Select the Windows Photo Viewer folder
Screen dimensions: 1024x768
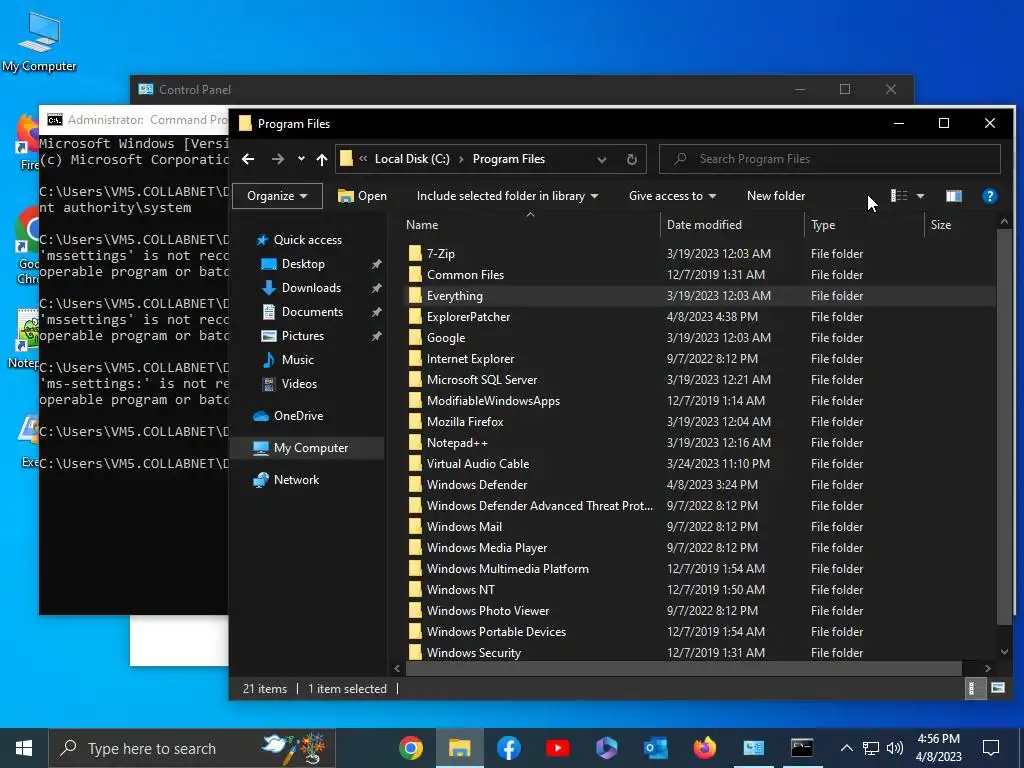coord(488,611)
